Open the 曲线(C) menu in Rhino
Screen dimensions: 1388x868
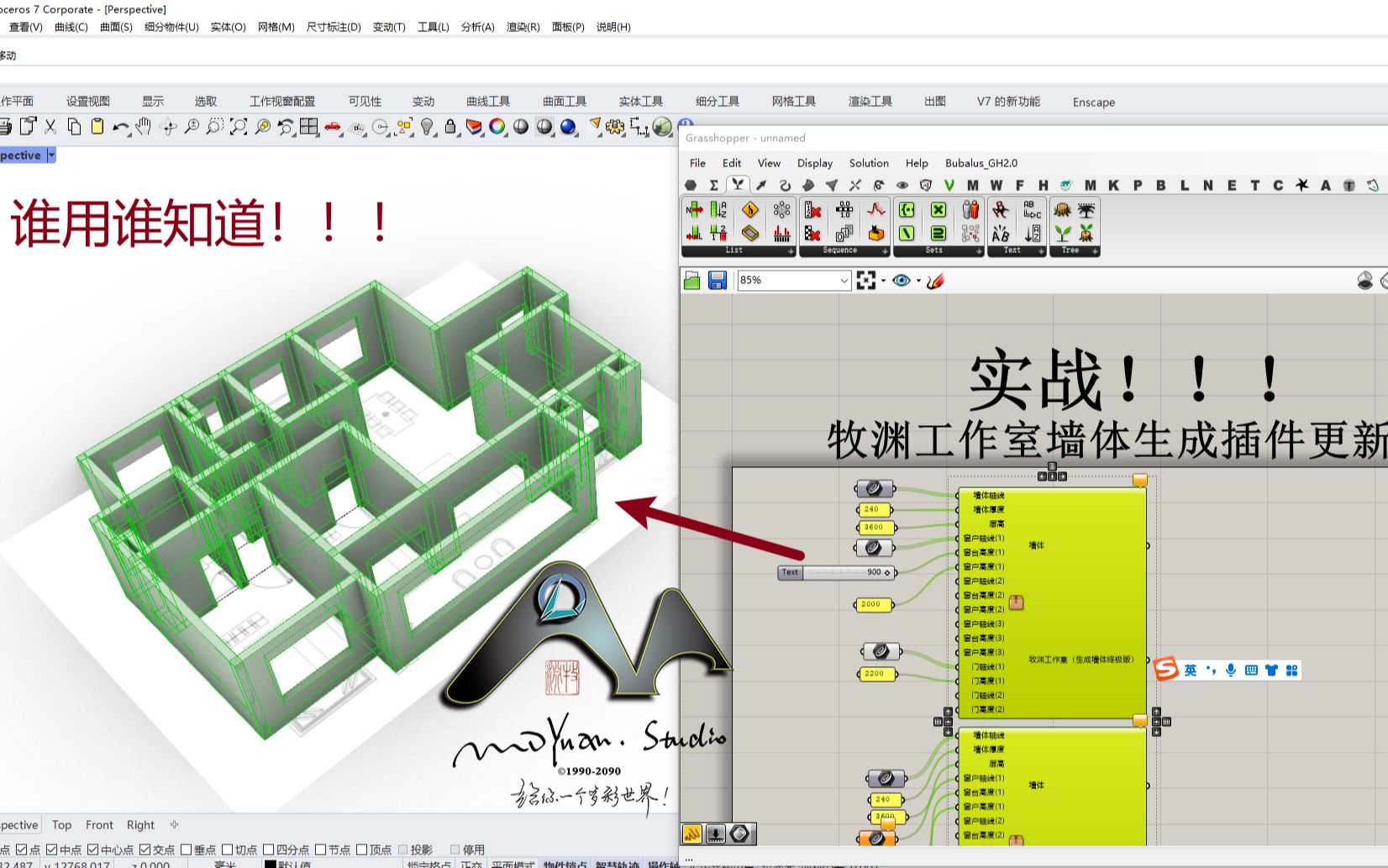[71, 27]
